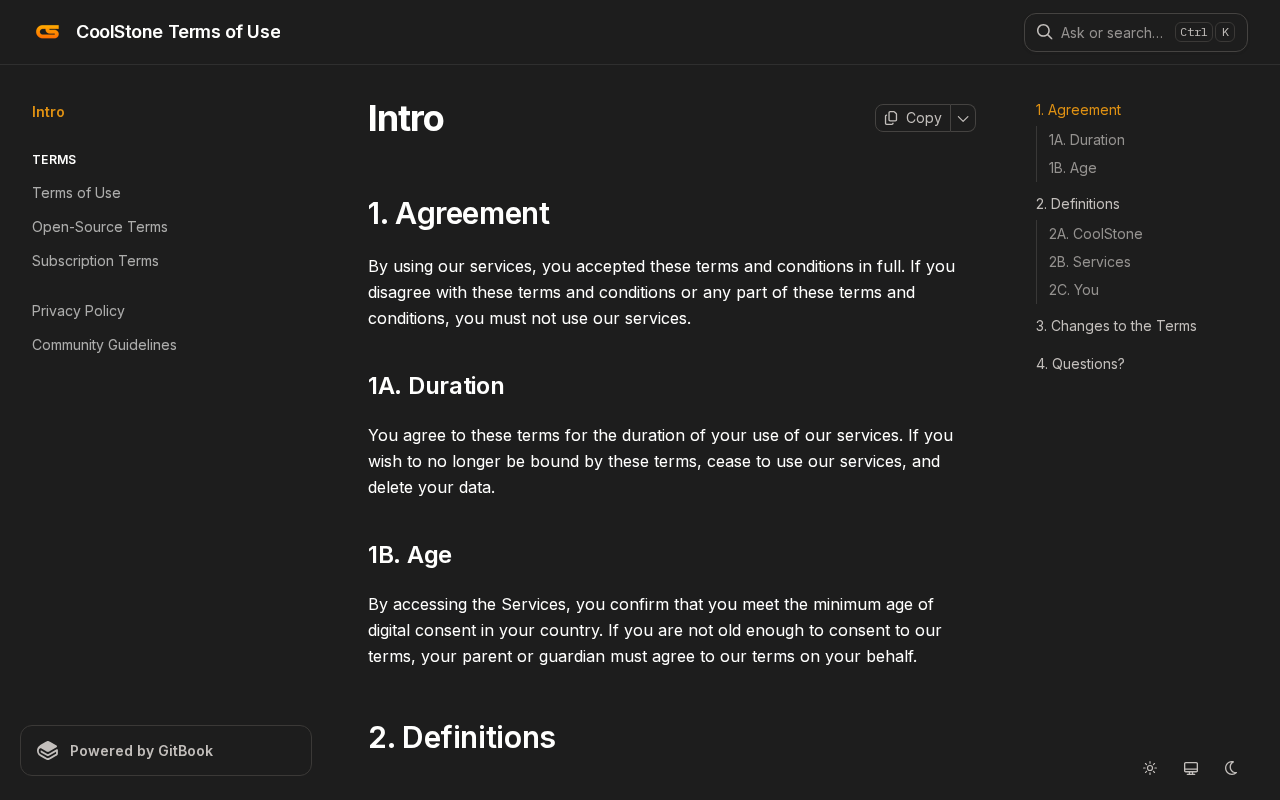1280x800 pixels.
Task: Jump to 1A. Duration outline link
Action: (x=1087, y=140)
